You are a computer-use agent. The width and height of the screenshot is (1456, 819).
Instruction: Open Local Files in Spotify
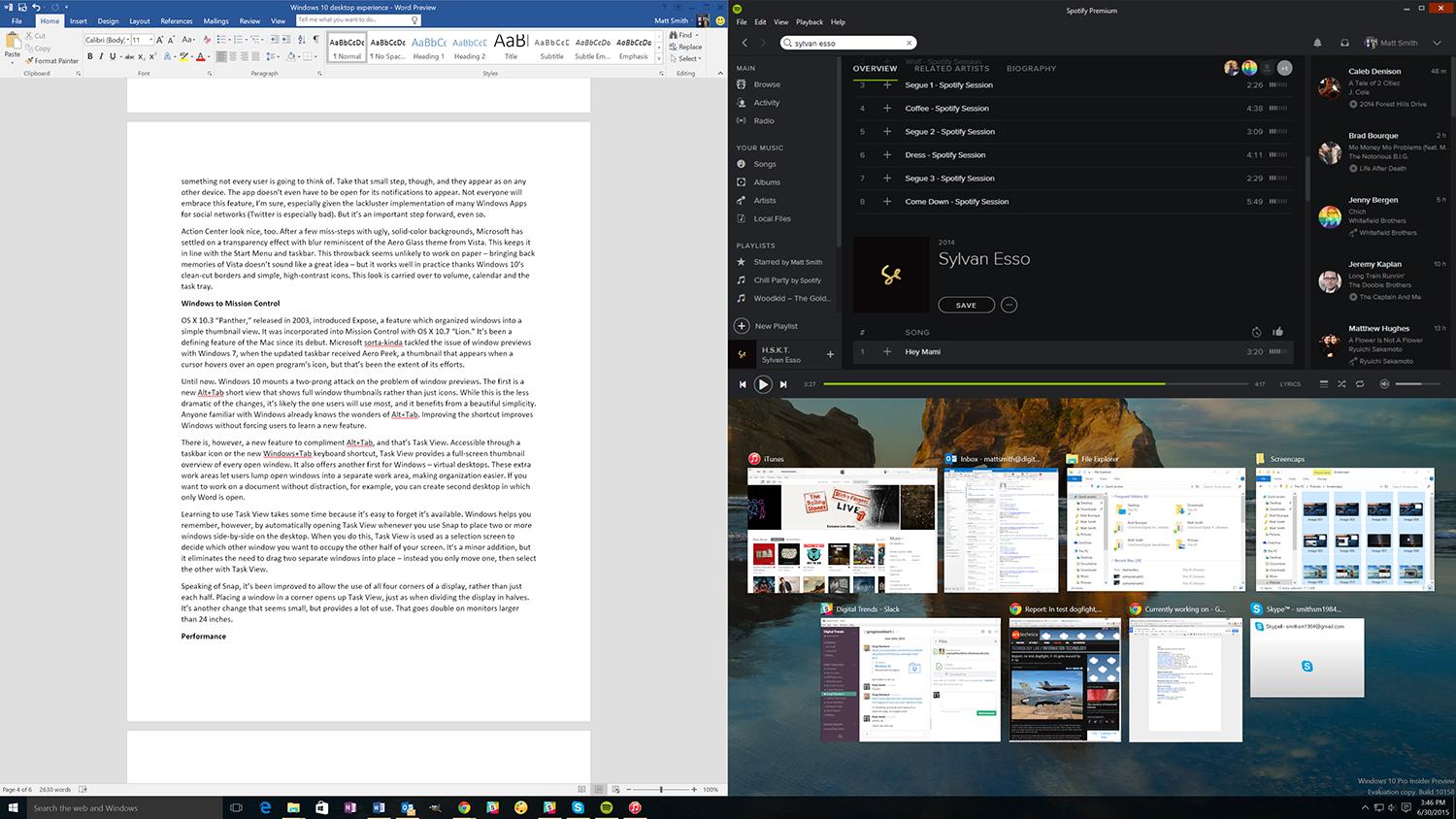[x=772, y=218]
